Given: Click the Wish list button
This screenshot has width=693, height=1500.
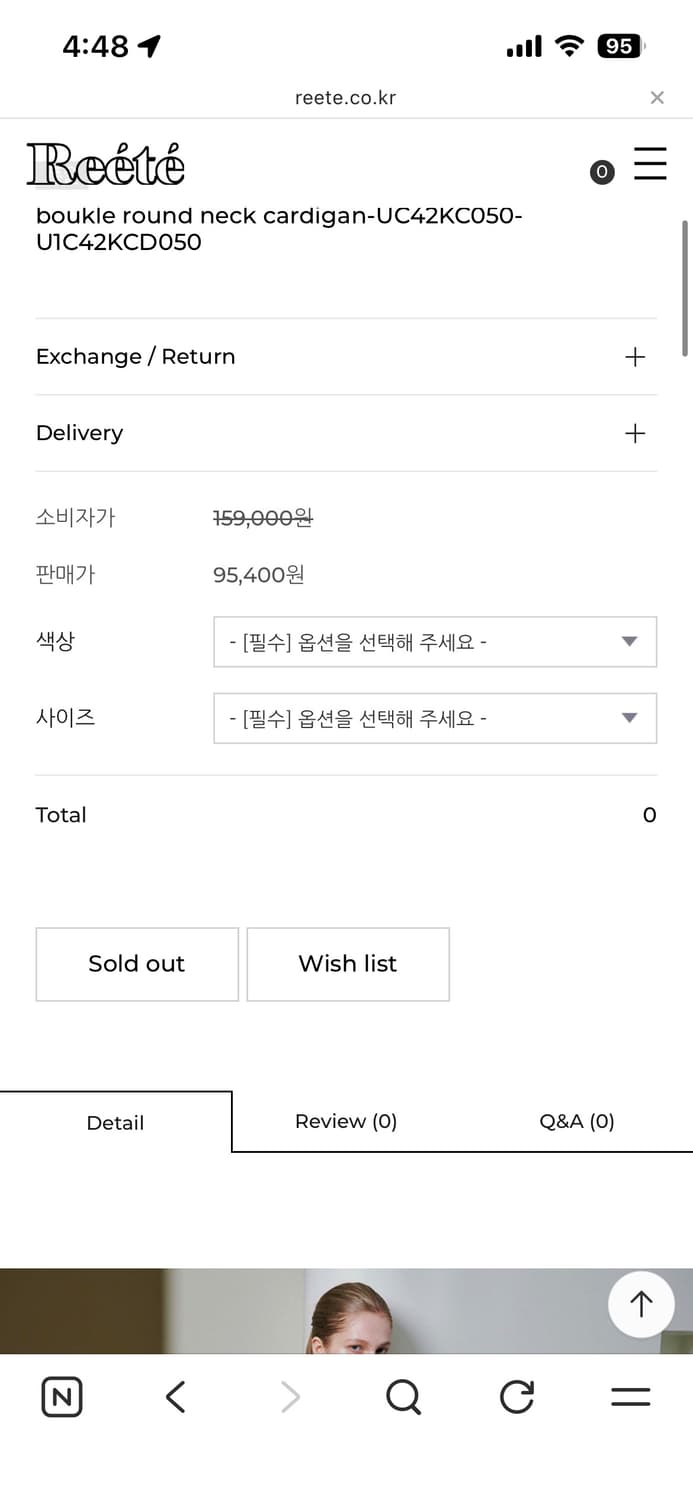Looking at the screenshot, I should (x=348, y=964).
